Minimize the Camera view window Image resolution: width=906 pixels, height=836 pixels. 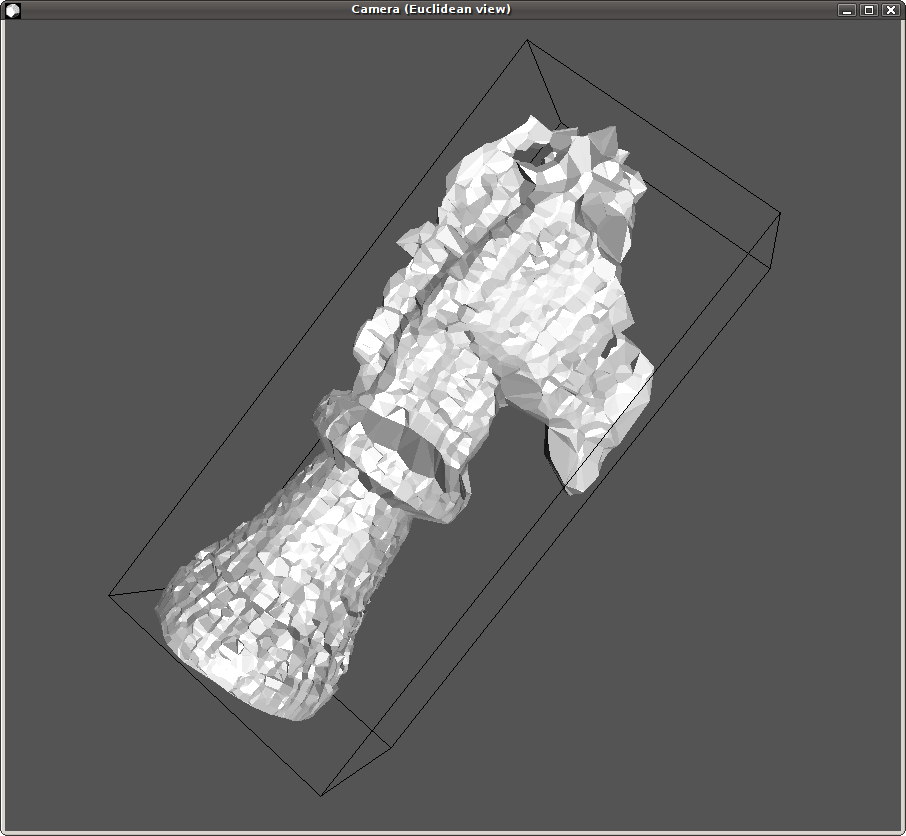coord(847,10)
